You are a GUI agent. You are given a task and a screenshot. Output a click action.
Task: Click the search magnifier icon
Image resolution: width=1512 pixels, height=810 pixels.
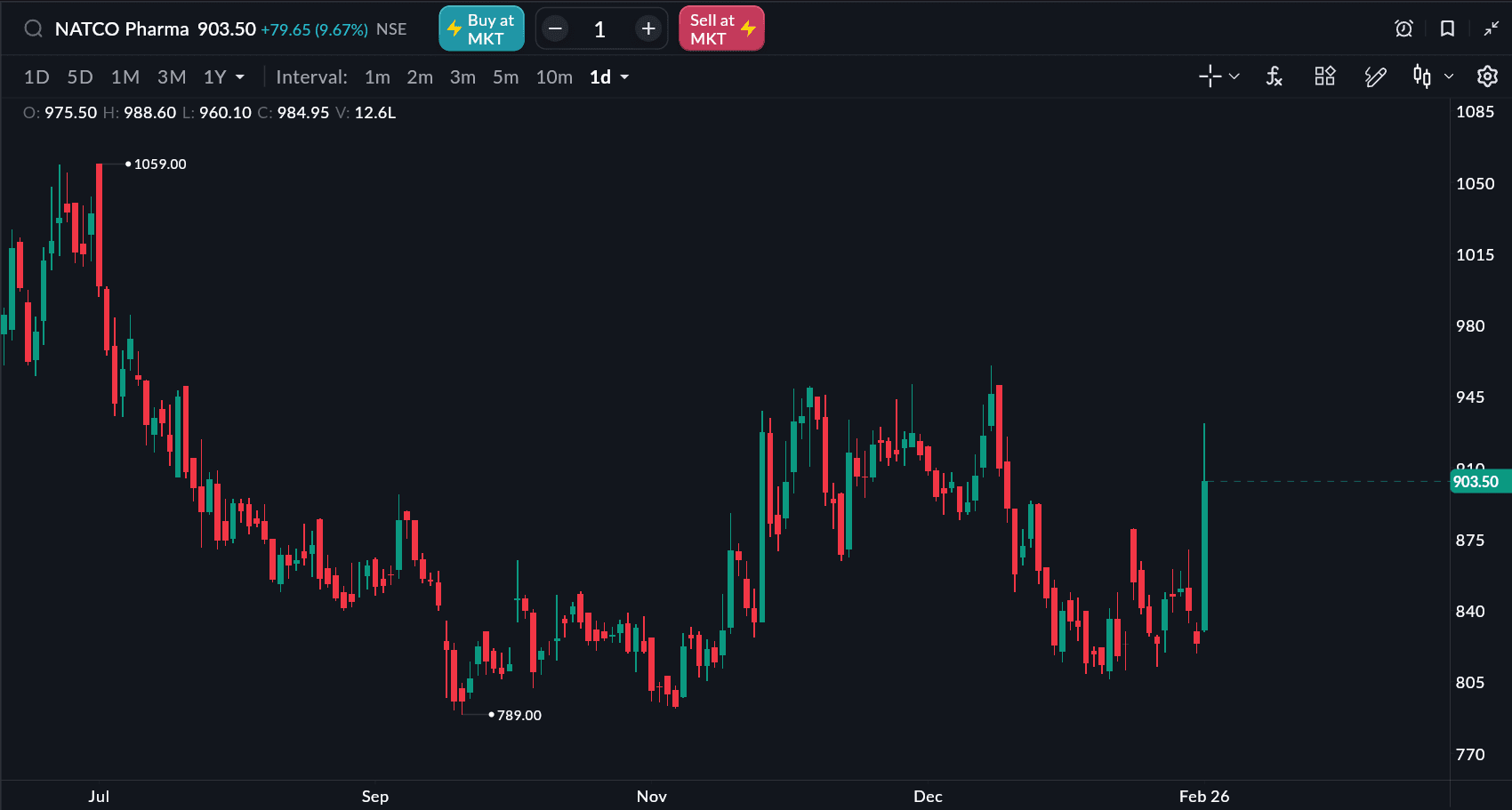click(33, 28)
